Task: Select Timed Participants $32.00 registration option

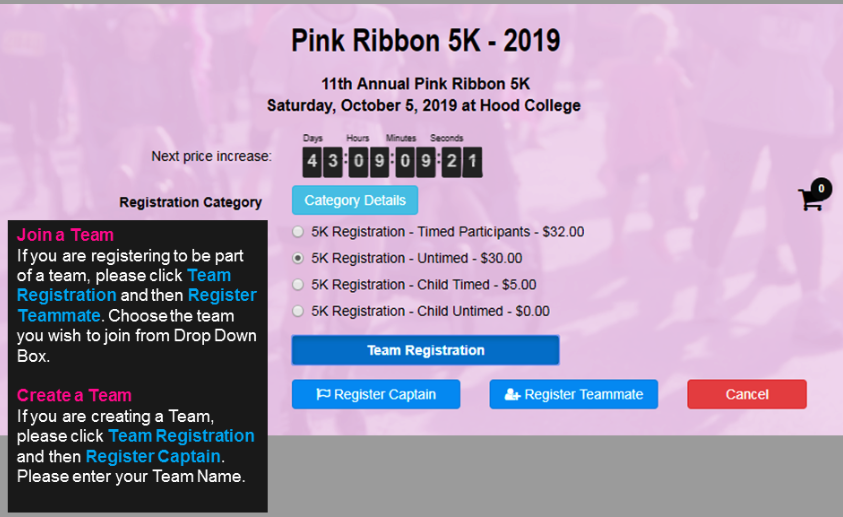Action: click(x=298, y=232)
